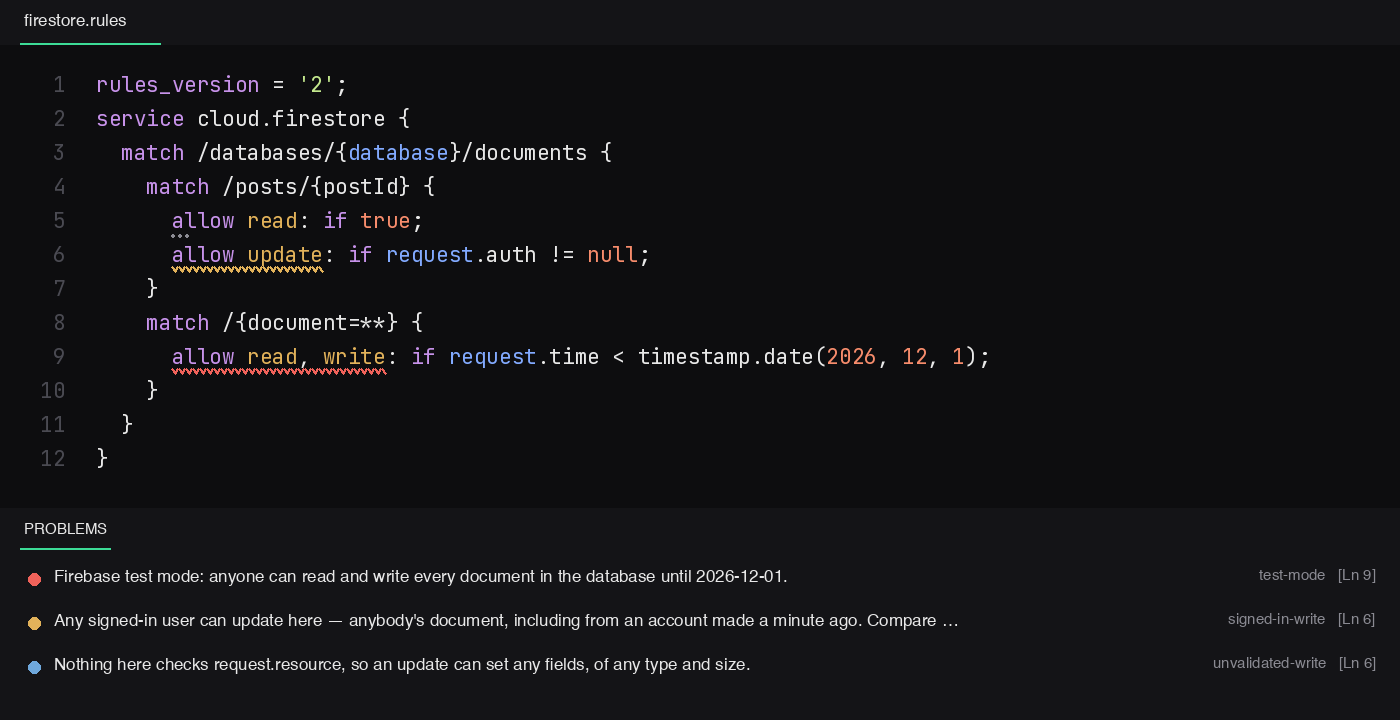The height and width of the screenshot is (720, 1400).
Task: Click the '2' string literal on line 1
Action: (316, 85)
